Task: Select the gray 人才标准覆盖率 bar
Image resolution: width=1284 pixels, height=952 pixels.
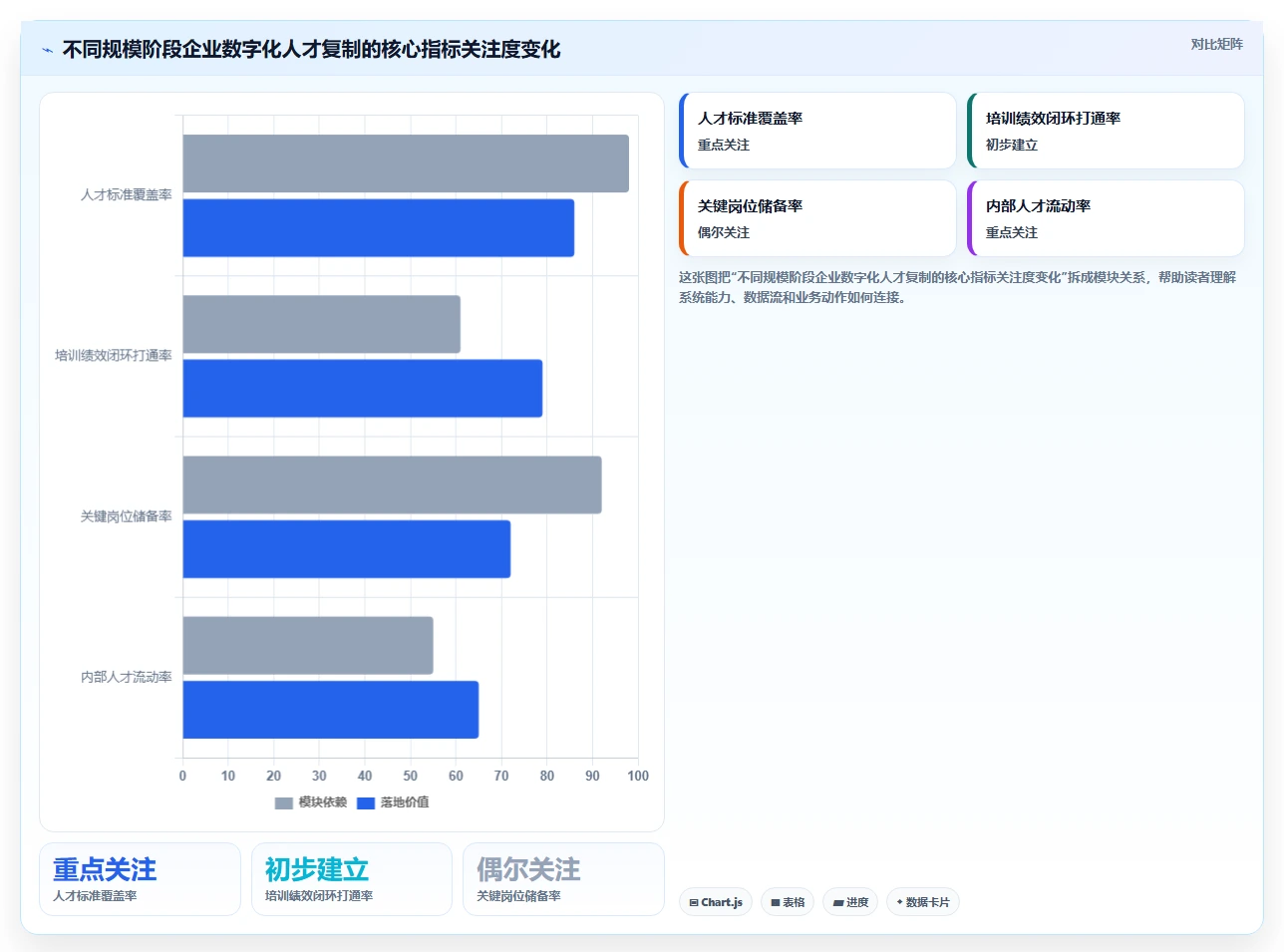Action: coord(406,163)
